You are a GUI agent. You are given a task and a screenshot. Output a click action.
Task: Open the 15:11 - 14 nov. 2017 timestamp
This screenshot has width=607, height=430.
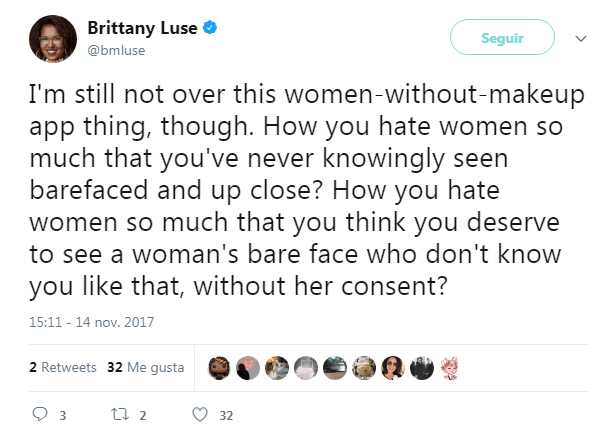point(85,323)
